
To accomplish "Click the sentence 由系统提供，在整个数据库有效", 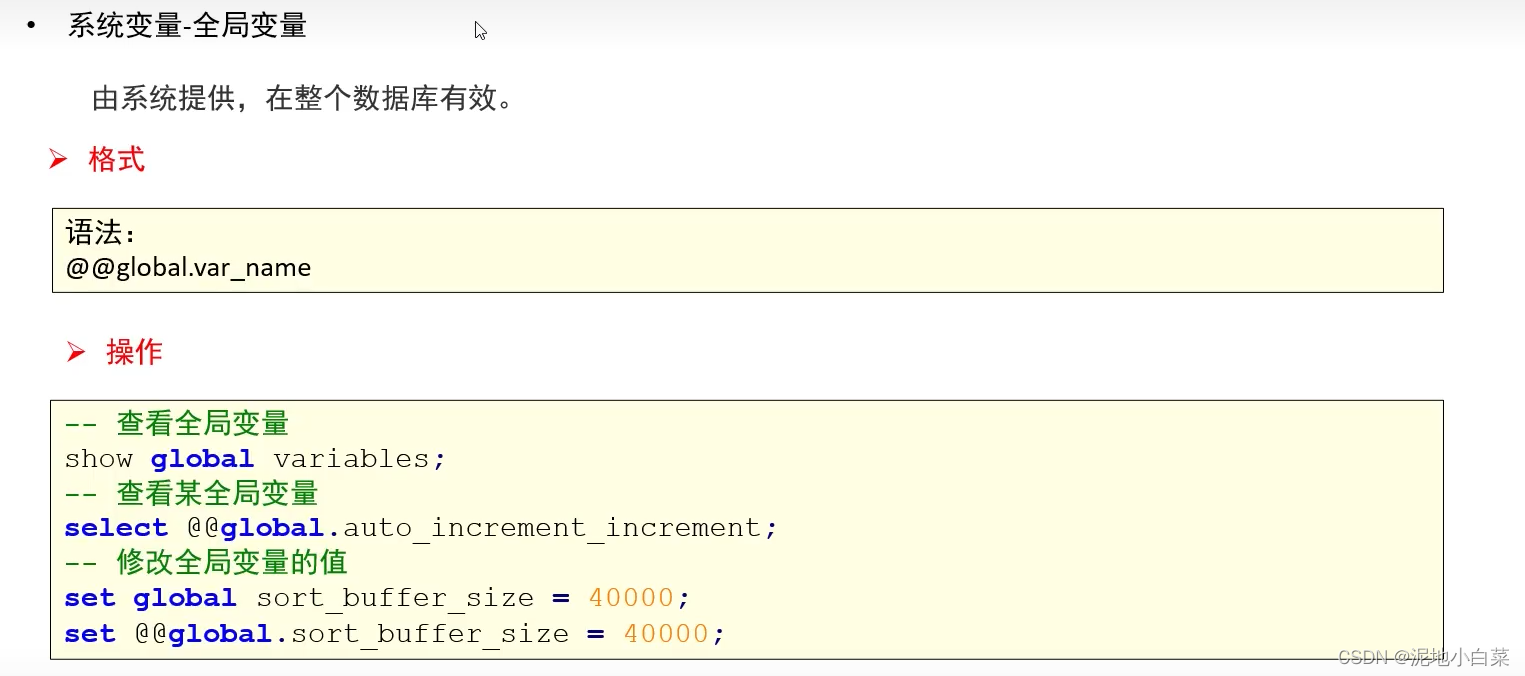I will (303, 98).
